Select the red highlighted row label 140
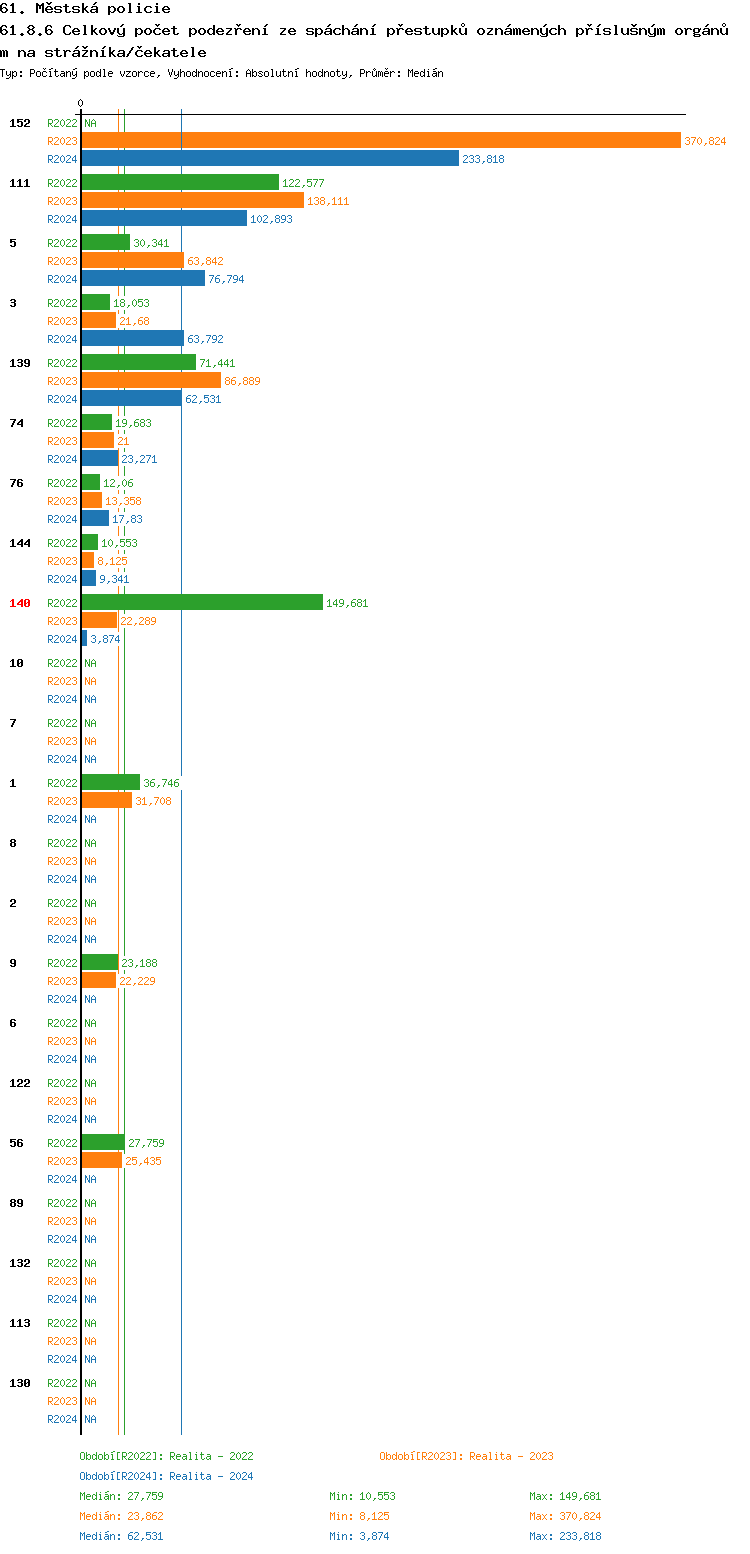The image size is (750, 1554). tap(20, 603)
